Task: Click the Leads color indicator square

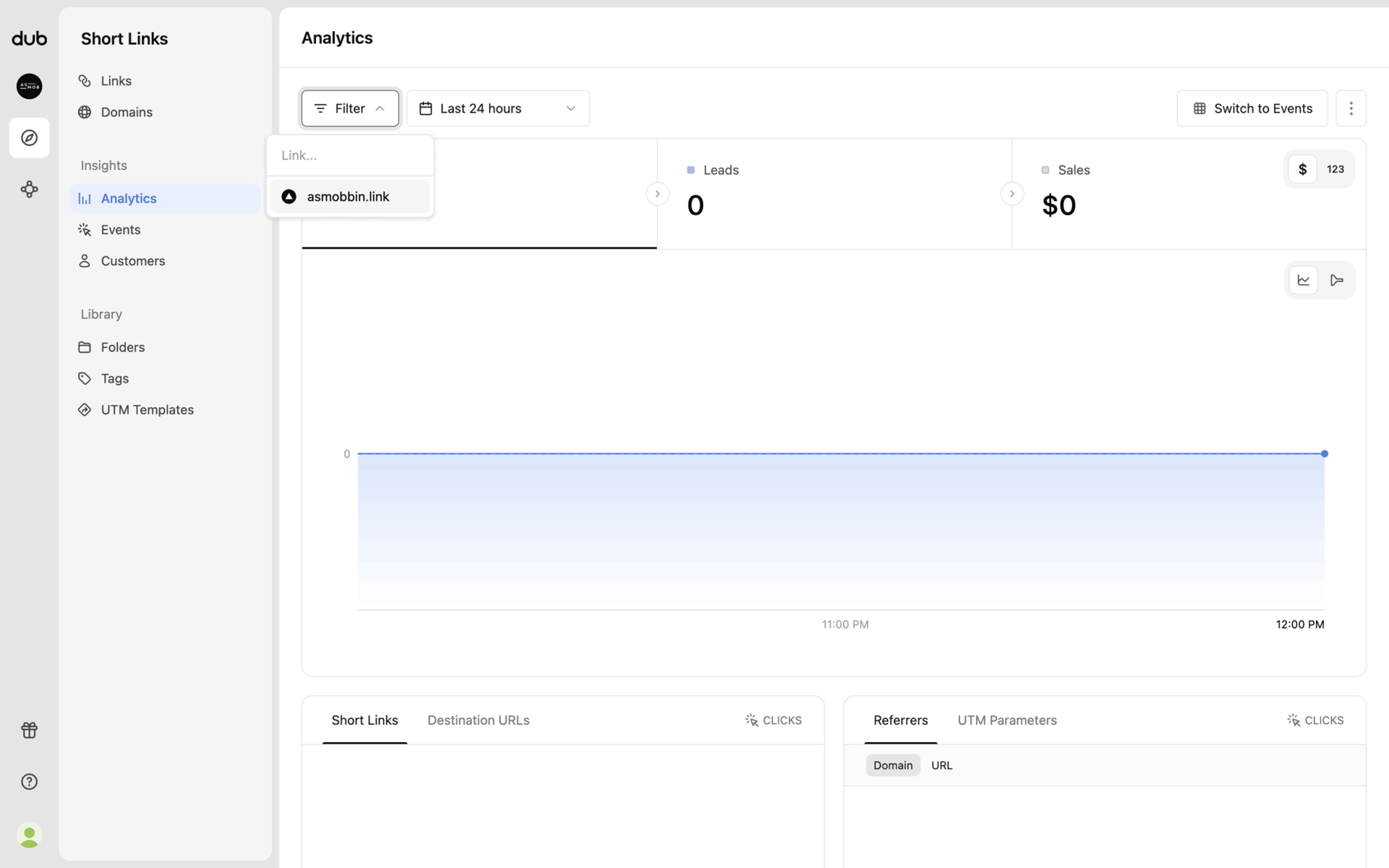Action: [691, 170]
